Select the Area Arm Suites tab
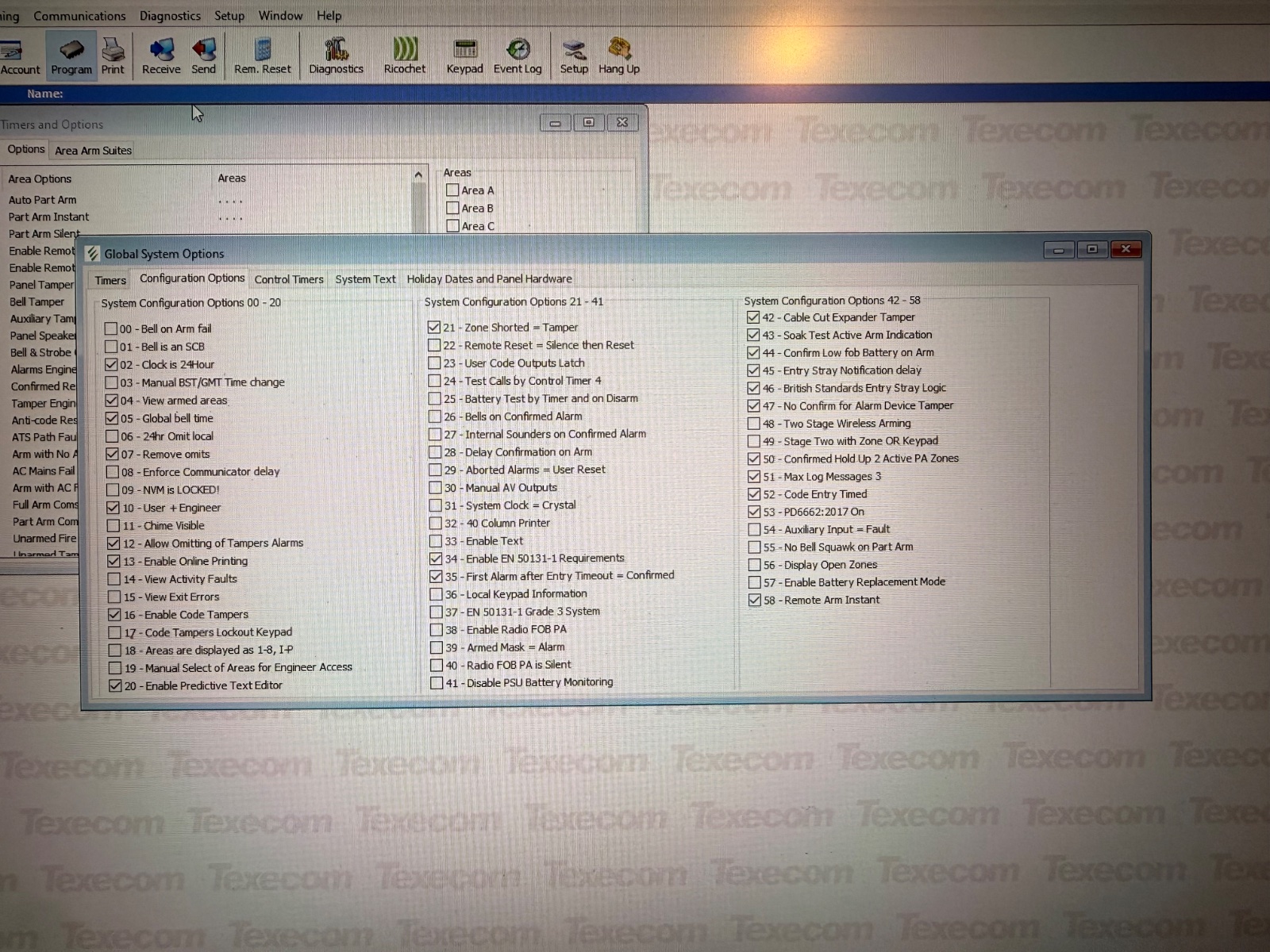This screenshot has width=1270, height=952. (93, 151)
